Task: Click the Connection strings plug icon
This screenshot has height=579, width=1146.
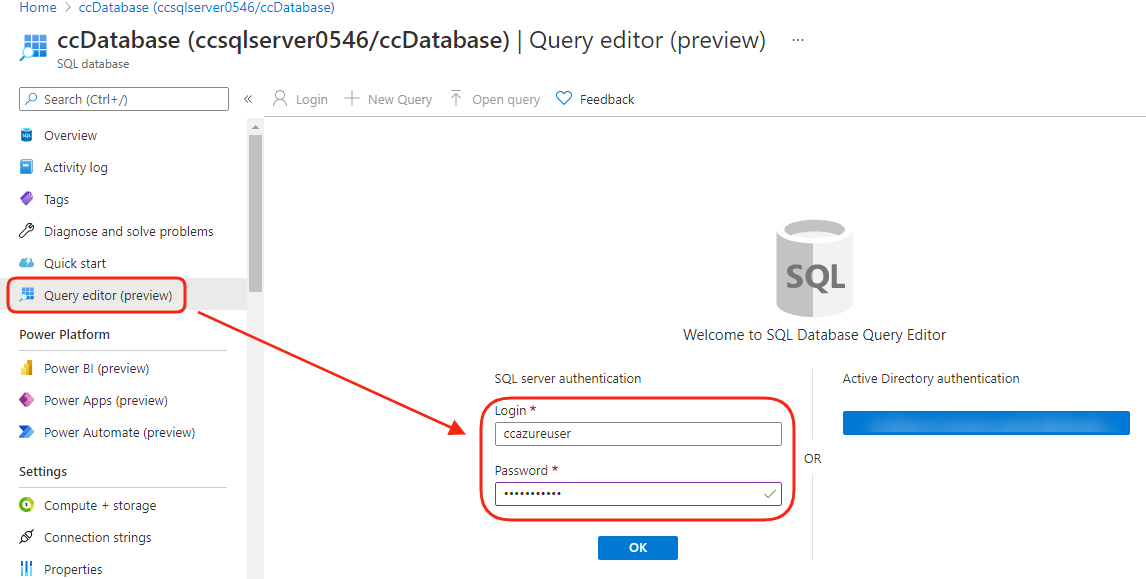Action: [x=27, y=537]
